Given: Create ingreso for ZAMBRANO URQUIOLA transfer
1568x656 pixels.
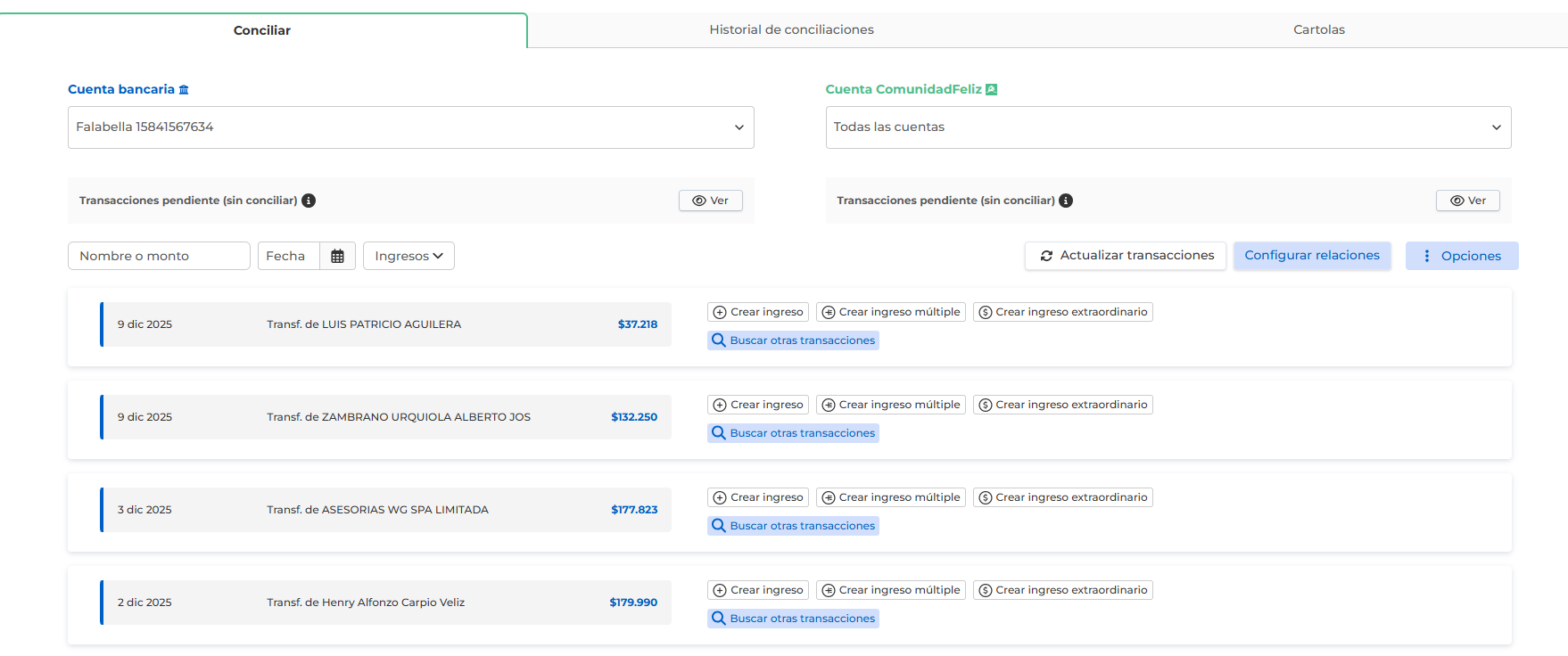Looking at the screenshot, I should pyautogui.click(x=758, y=405).
